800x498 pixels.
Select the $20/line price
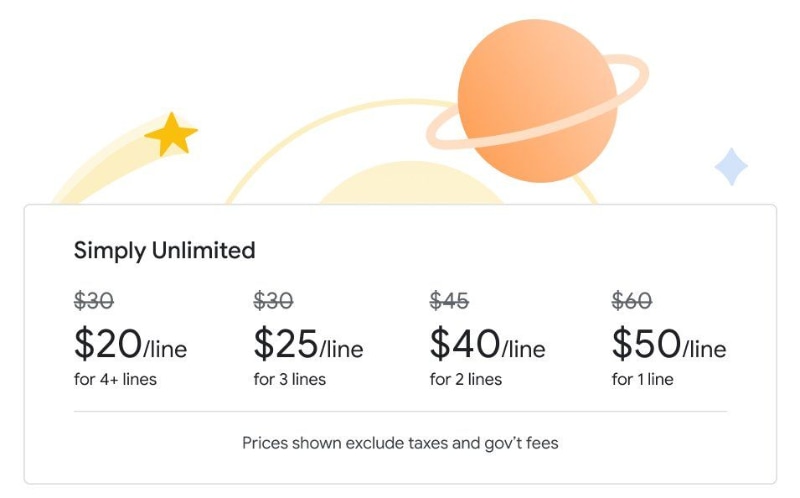click(x=130, y=345)
